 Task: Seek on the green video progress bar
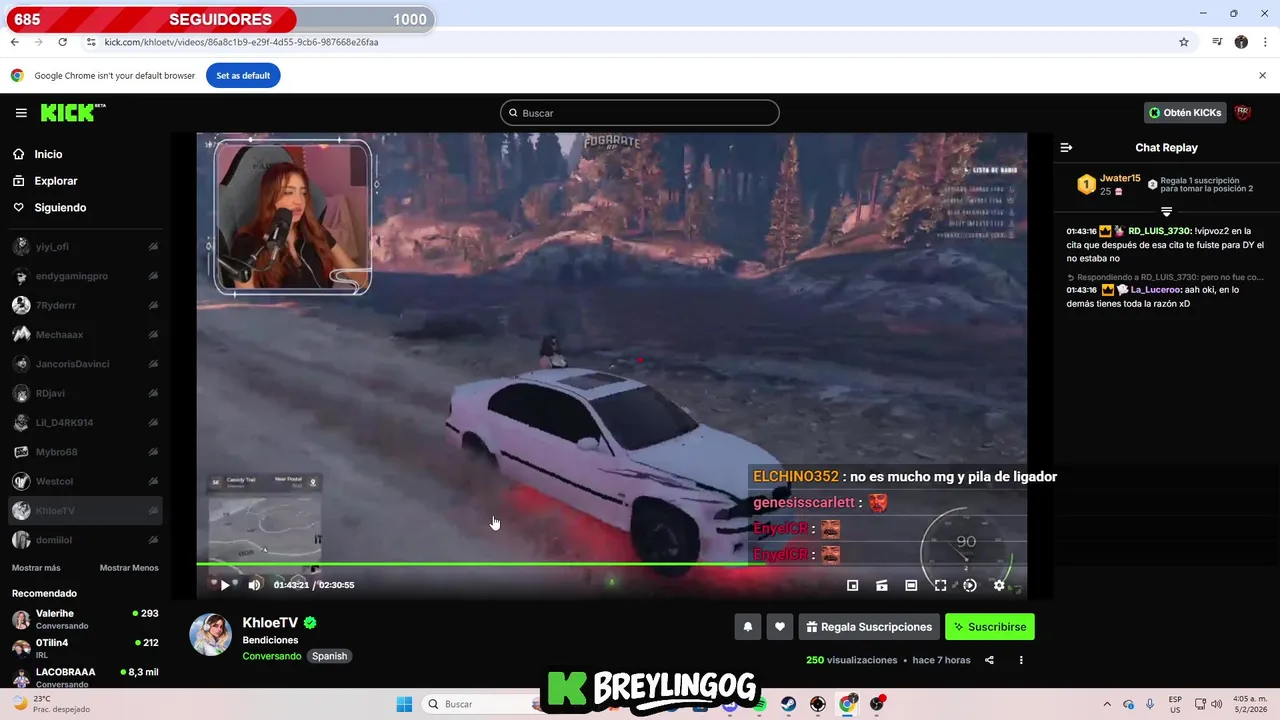point(611,564)
